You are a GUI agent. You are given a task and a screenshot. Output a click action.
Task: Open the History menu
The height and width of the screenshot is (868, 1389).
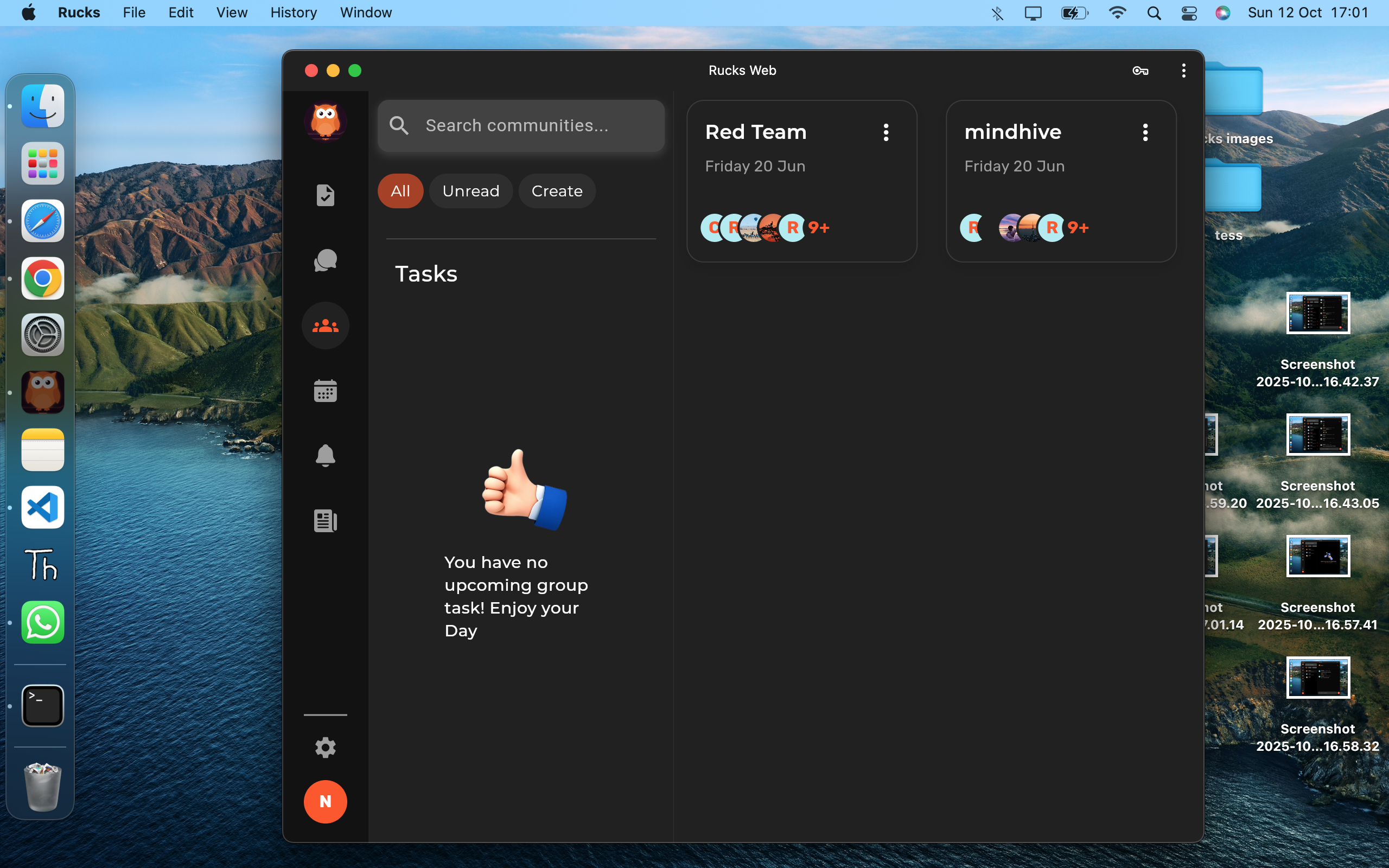pos(294,12)
